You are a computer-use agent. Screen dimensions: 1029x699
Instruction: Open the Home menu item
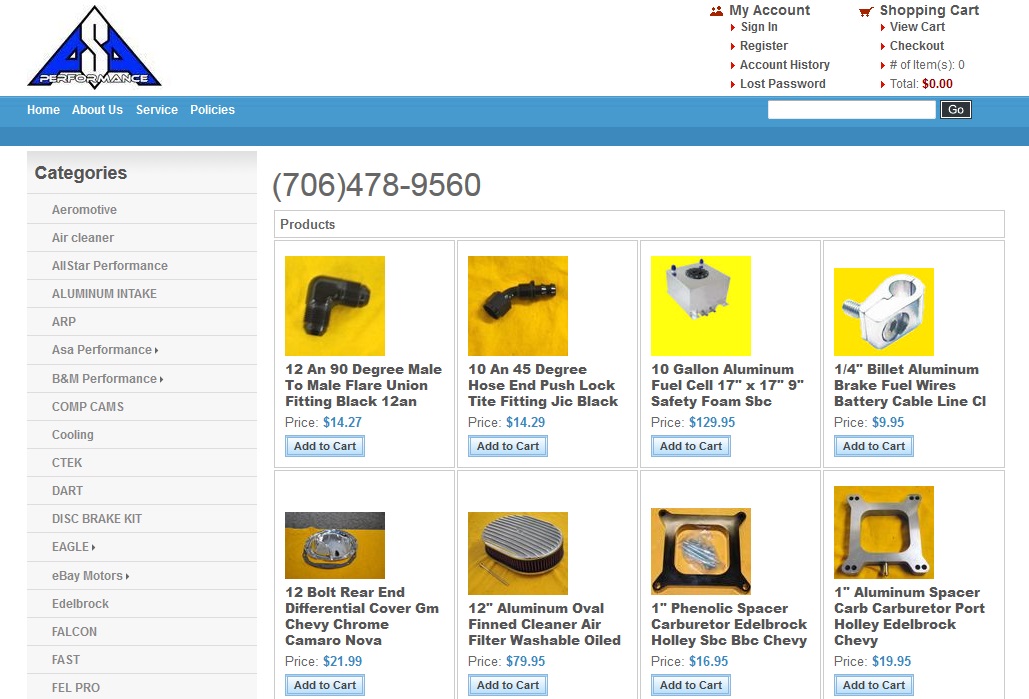(43, 110)
